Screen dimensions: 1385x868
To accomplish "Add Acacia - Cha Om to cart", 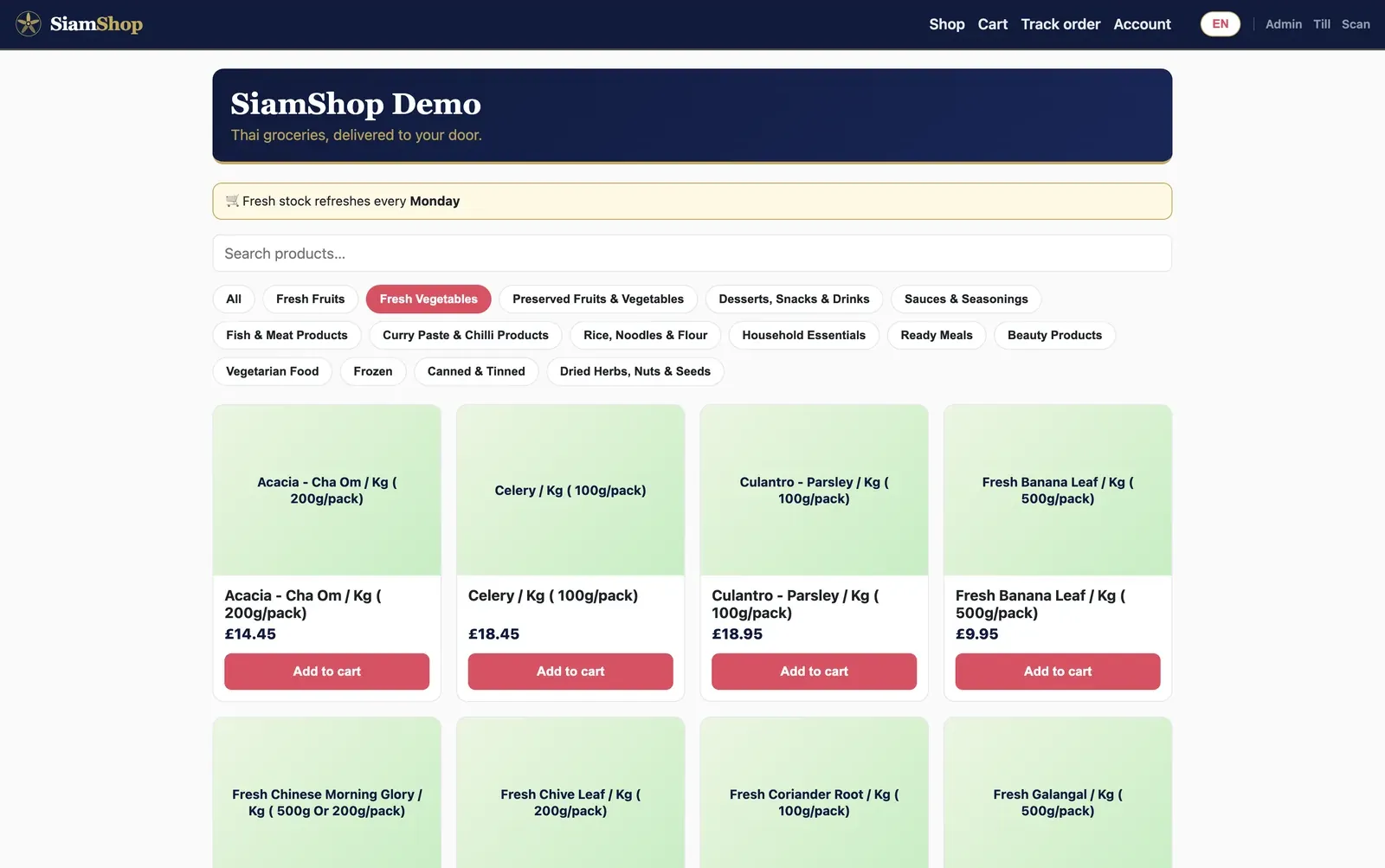I will (x=326, y=672).
